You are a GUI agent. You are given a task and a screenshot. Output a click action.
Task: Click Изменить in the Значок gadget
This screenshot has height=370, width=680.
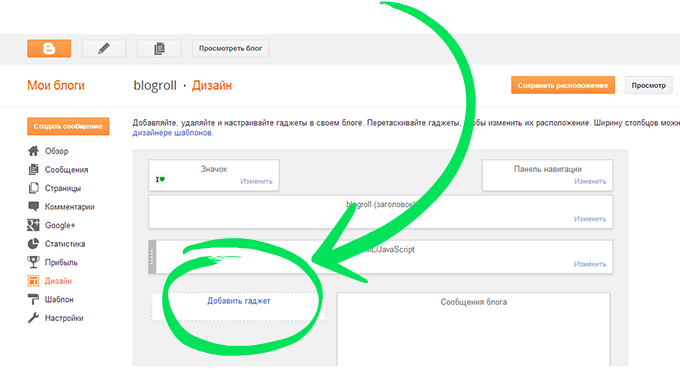pyautogui.click(x=256, y=181)
